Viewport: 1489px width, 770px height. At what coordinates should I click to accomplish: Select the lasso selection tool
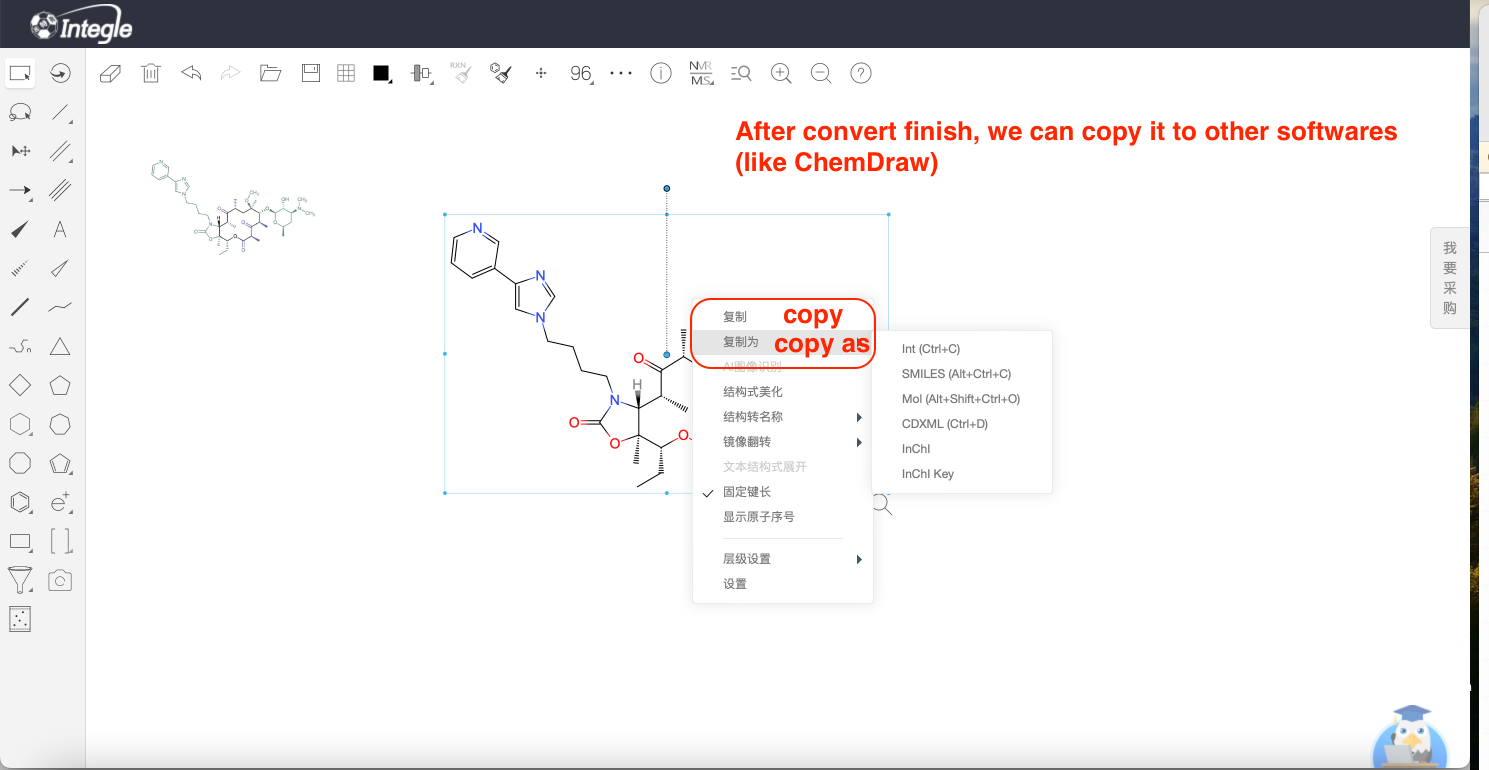(x=20, y=111)
